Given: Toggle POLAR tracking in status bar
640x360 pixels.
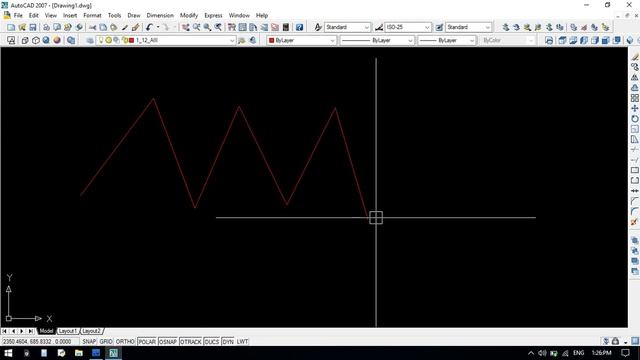Looking at the screenshot, I should click(x=147, y=342).
